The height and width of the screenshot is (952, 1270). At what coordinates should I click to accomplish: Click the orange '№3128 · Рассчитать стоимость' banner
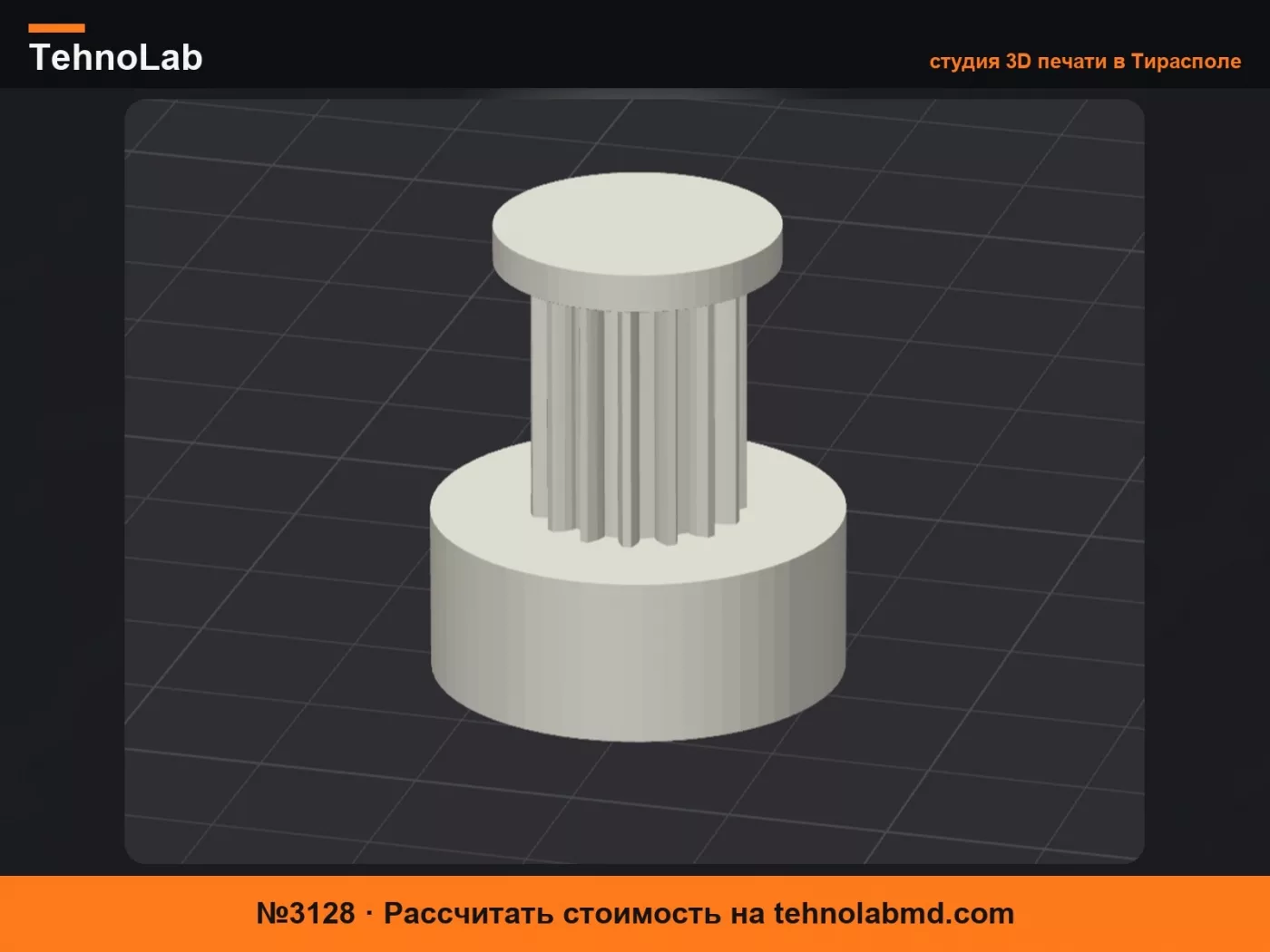pos(635,914)
